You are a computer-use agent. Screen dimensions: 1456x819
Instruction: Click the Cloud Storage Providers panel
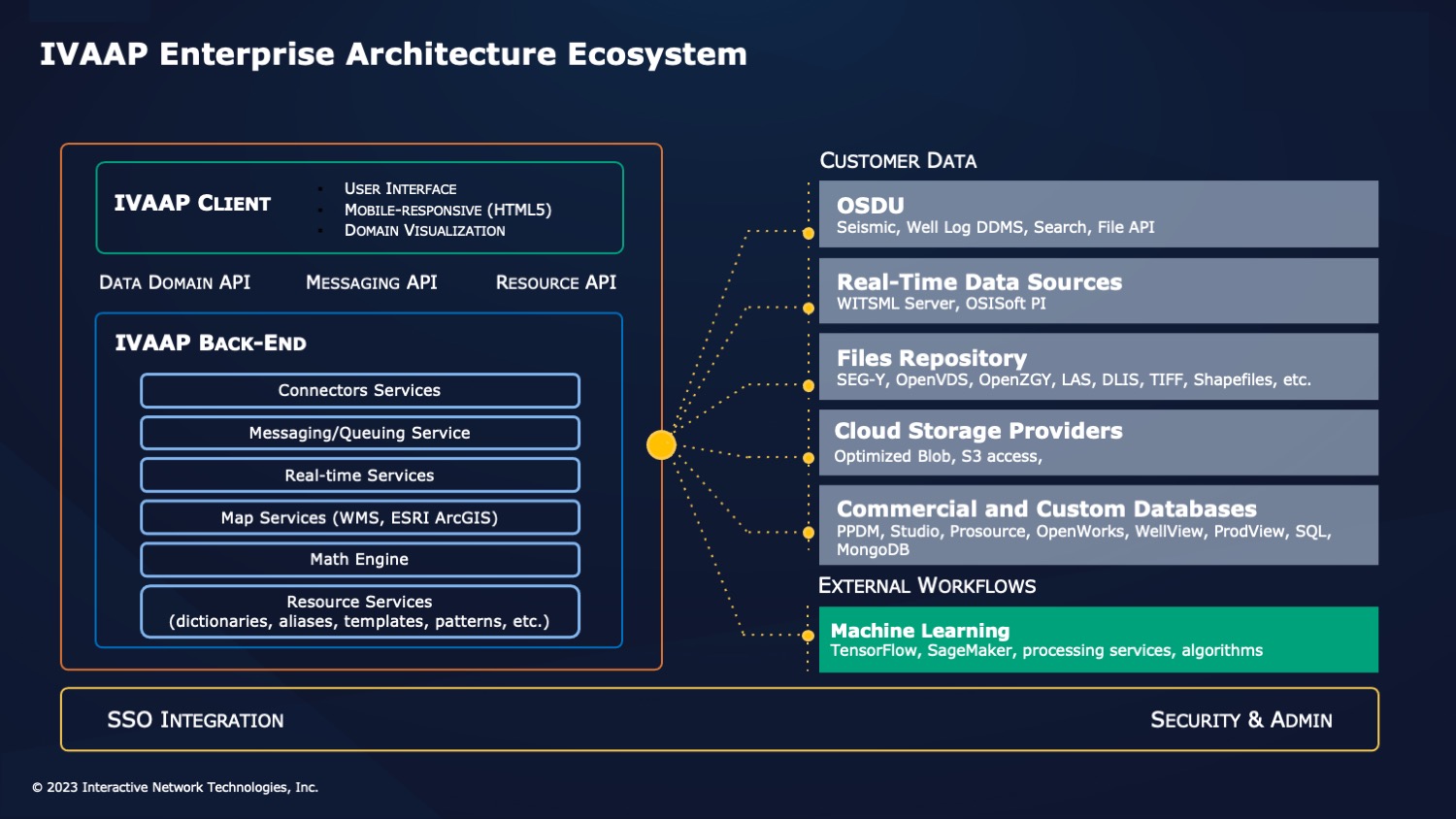[x=1099, y=442]
